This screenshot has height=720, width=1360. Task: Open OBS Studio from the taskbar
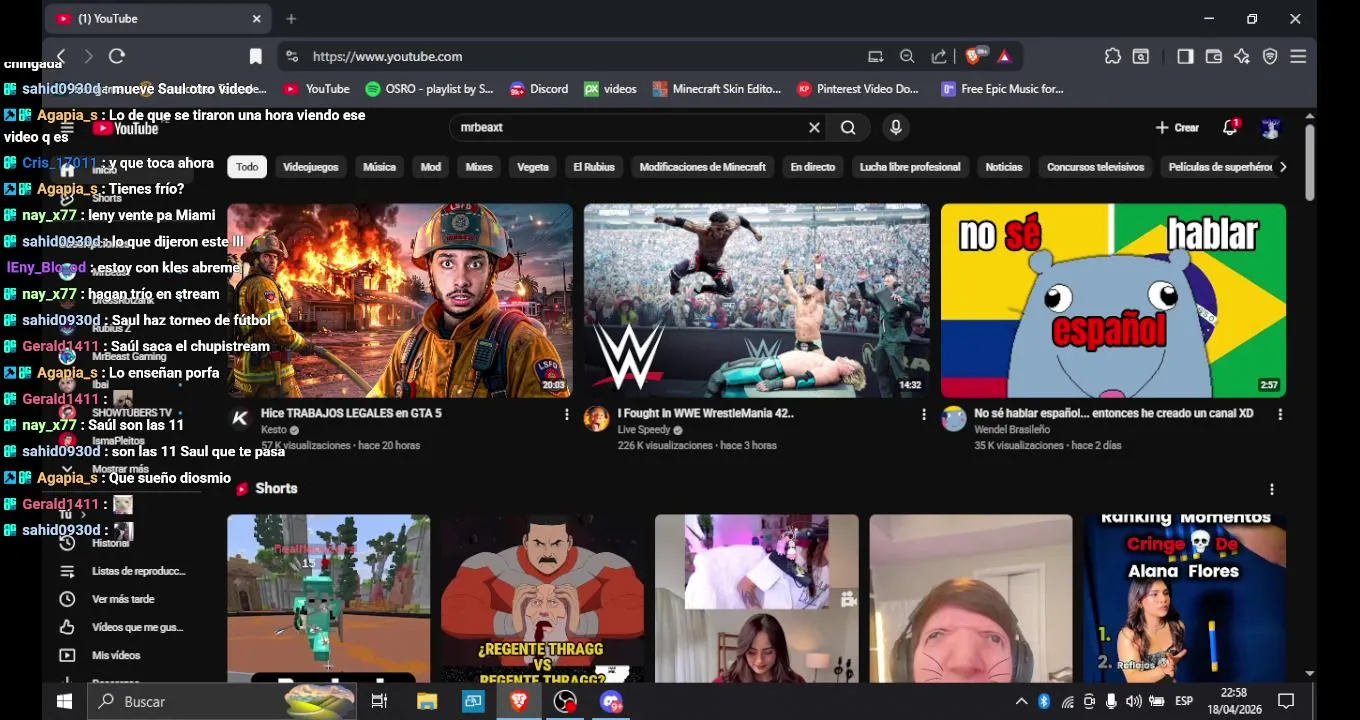coord(565,701)
